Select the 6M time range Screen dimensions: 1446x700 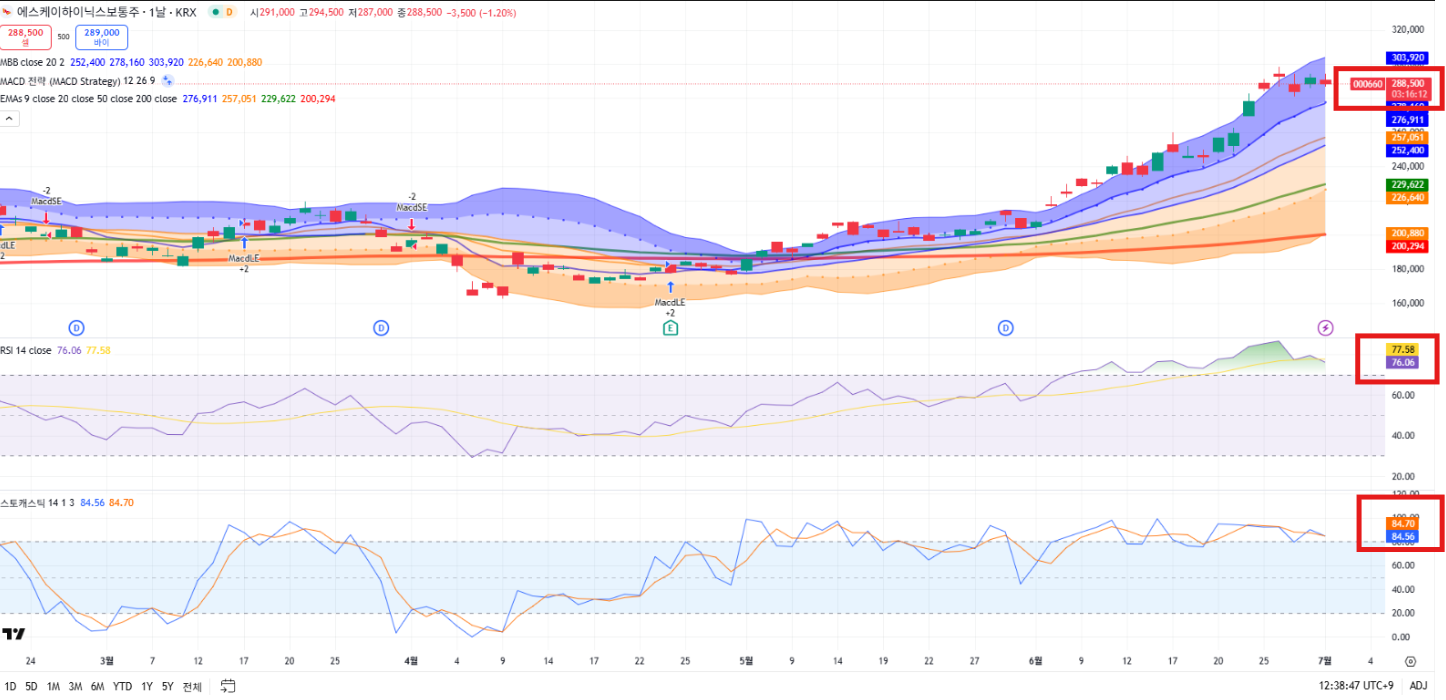(97, 686)
